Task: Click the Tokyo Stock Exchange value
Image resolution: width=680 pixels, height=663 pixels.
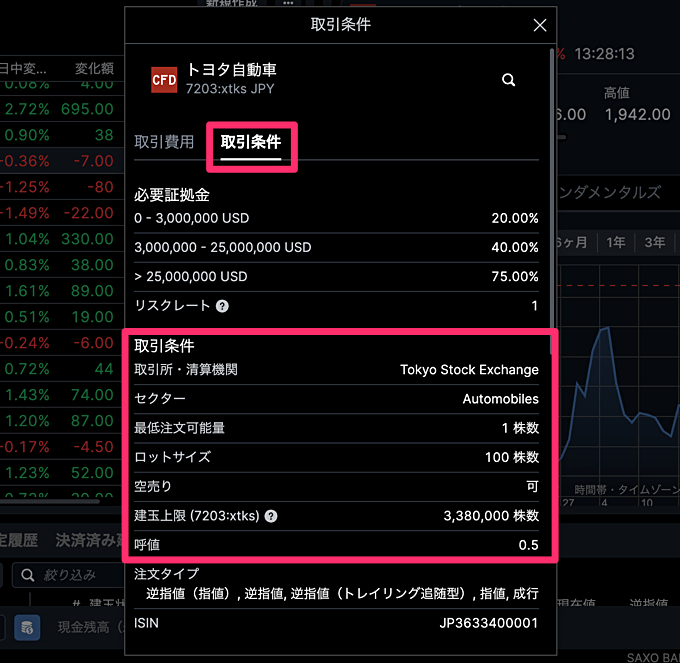Action: (x=469, y=370)
